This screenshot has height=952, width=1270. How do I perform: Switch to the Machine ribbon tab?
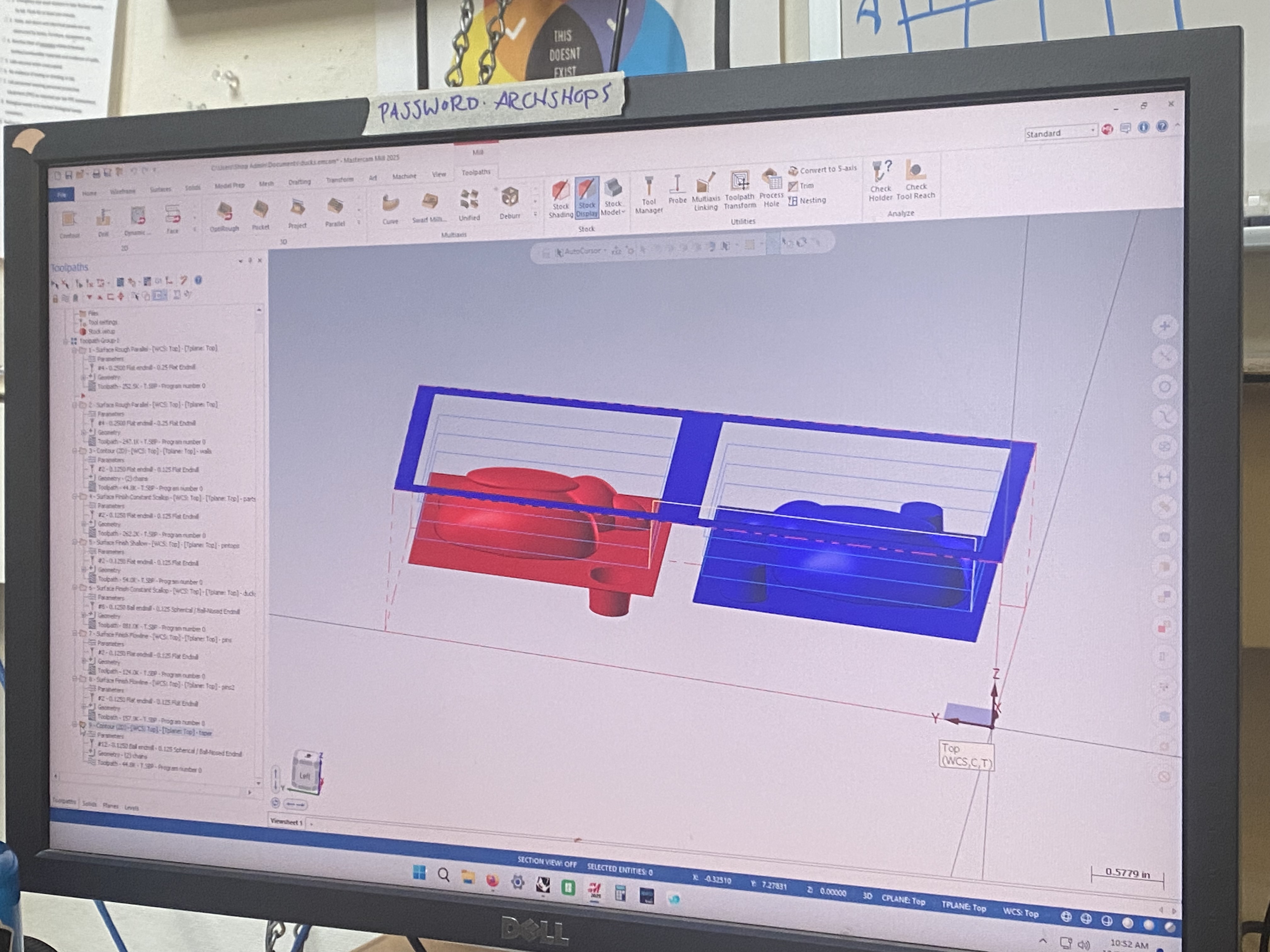(404, 176)
